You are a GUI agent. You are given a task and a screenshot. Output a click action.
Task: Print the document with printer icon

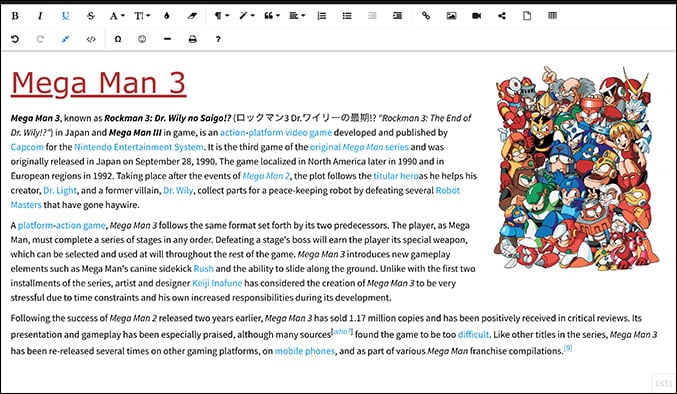click(x=193, y=39)
